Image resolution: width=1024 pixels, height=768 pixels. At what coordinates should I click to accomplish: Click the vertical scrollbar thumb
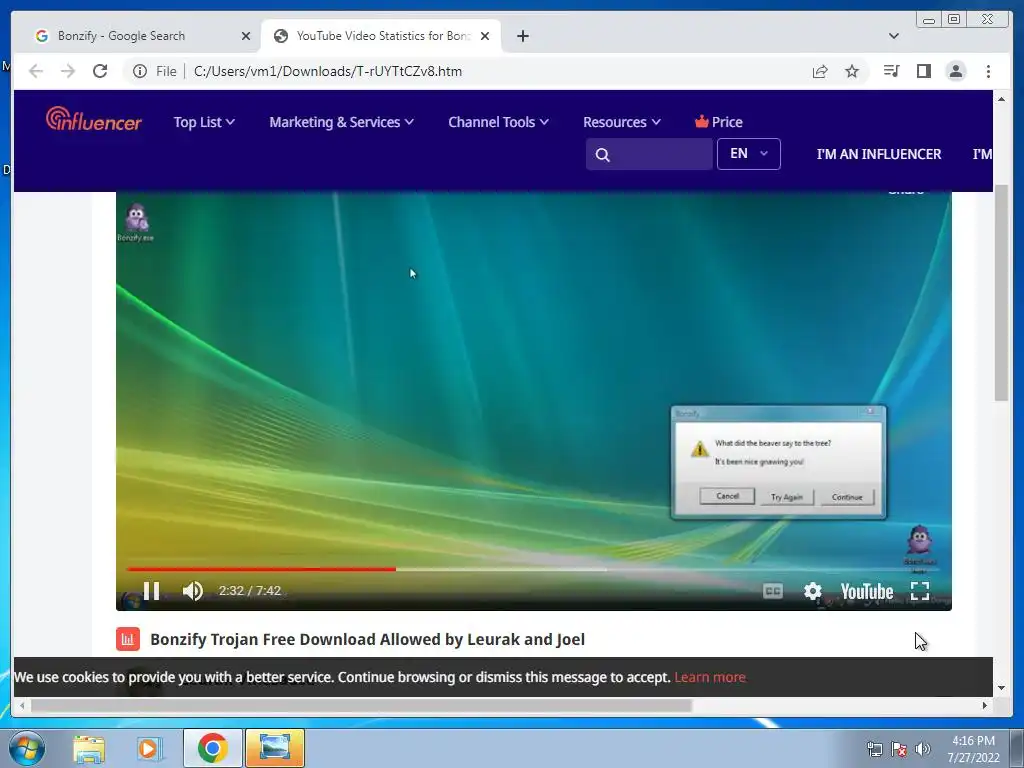[x=1001, y=293]
